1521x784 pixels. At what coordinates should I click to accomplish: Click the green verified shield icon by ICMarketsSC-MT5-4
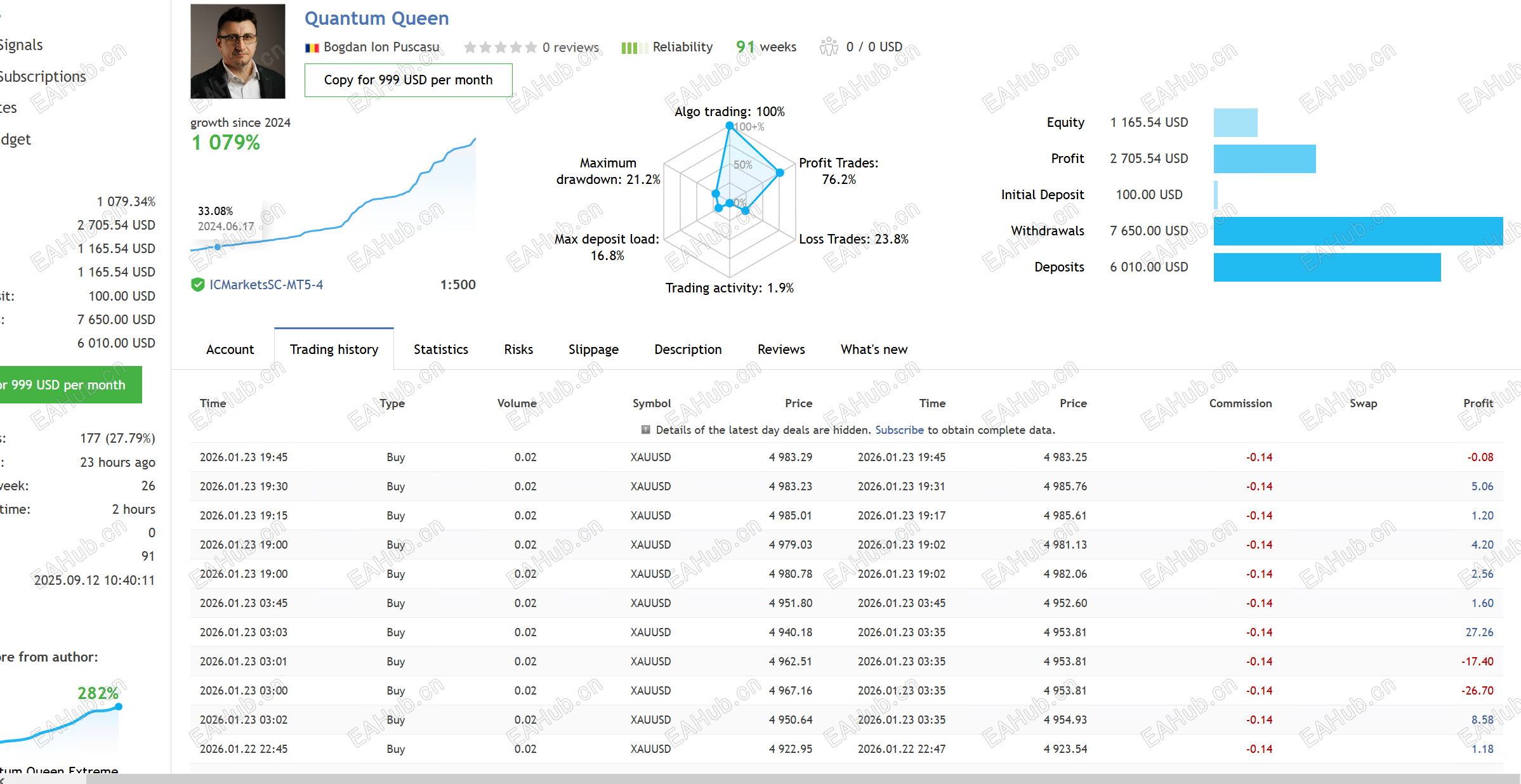coord(197,285)
